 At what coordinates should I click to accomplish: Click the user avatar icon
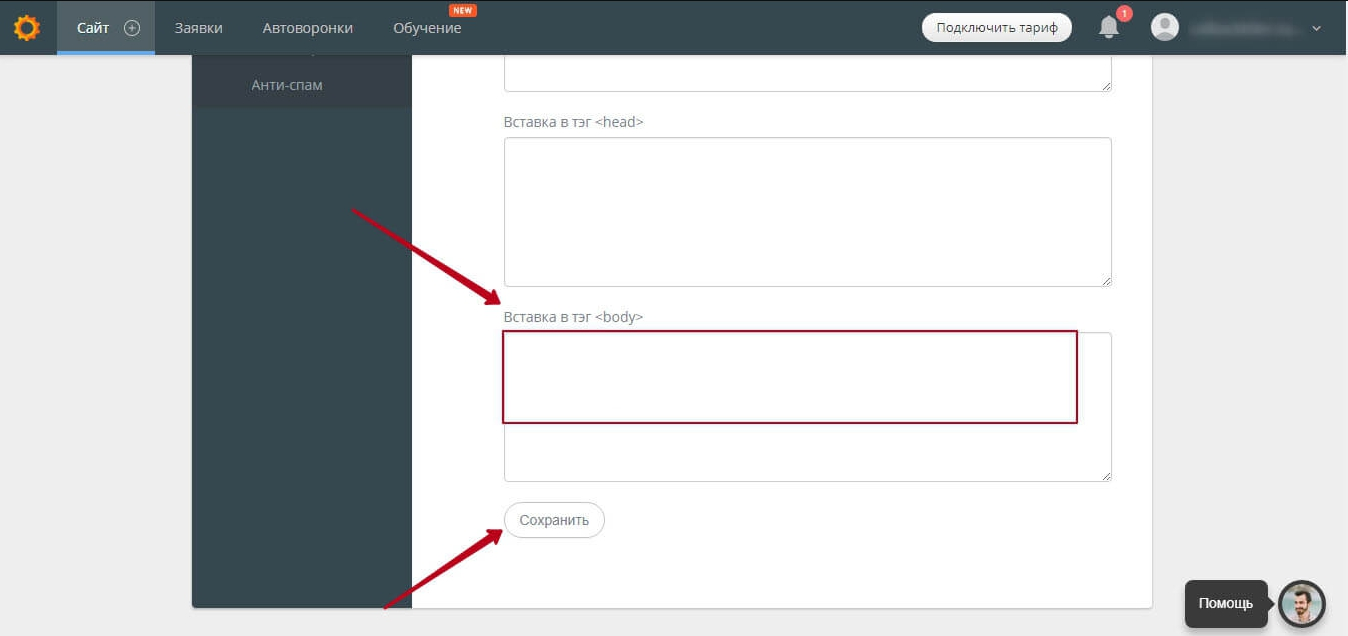pos(1165,27)
